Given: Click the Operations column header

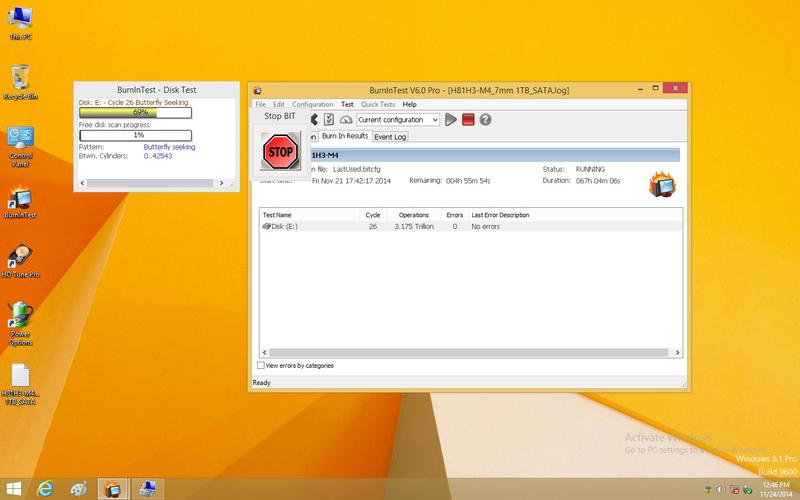Looking at the screenshot, I should pyautogui.click(x=413, y=215).
